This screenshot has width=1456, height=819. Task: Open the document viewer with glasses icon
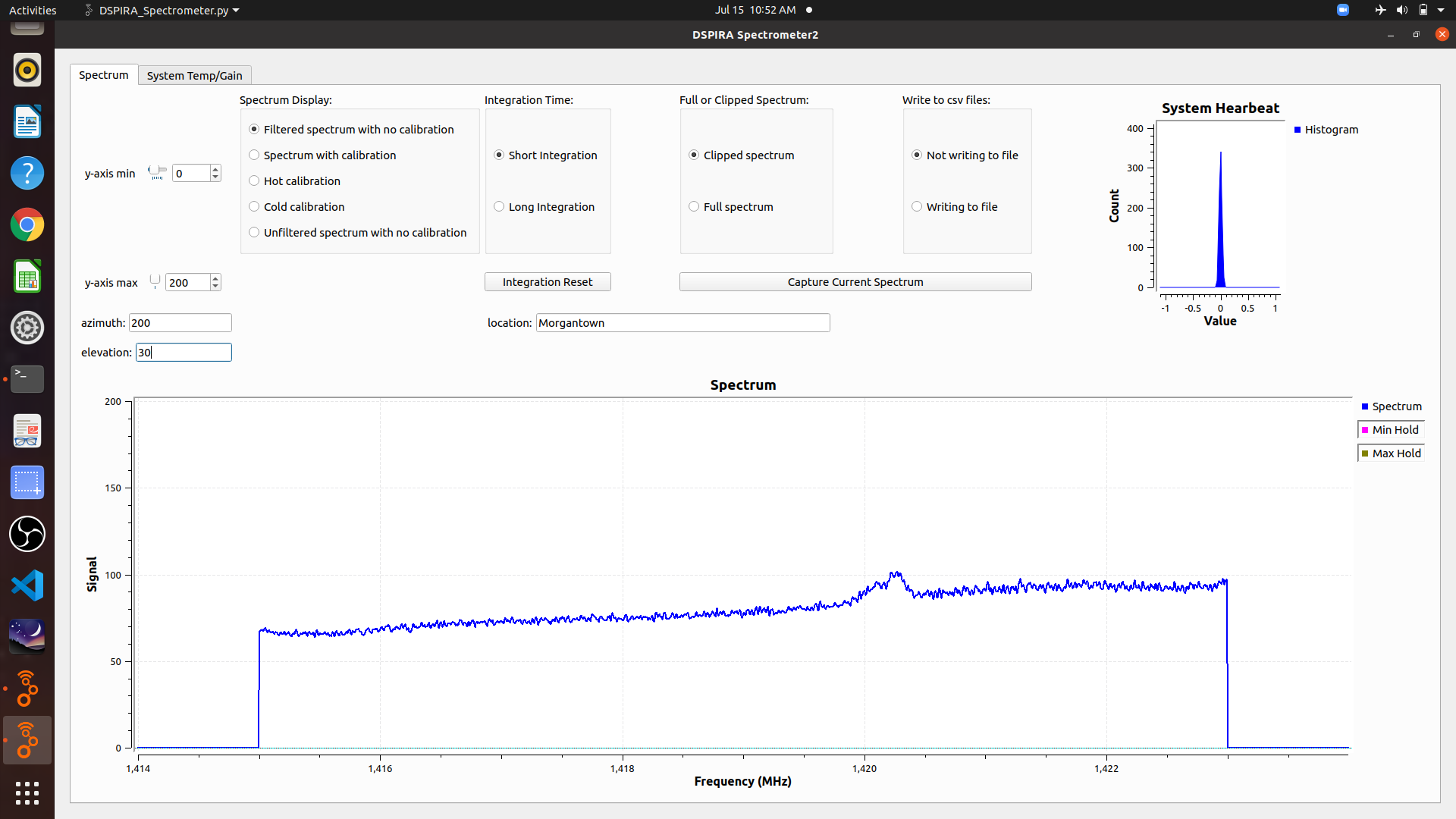[x=27, y=431]
